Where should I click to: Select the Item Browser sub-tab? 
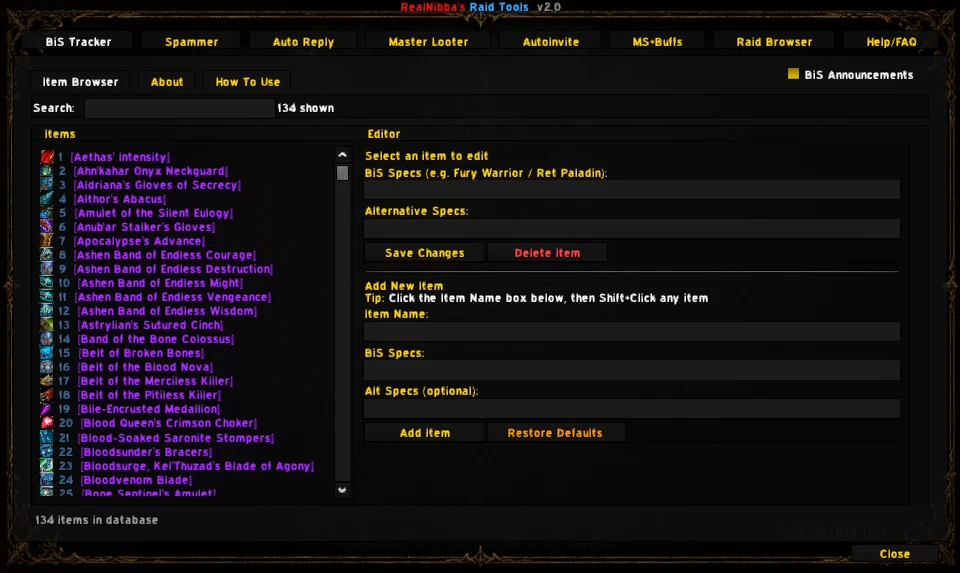coord(80,81)
